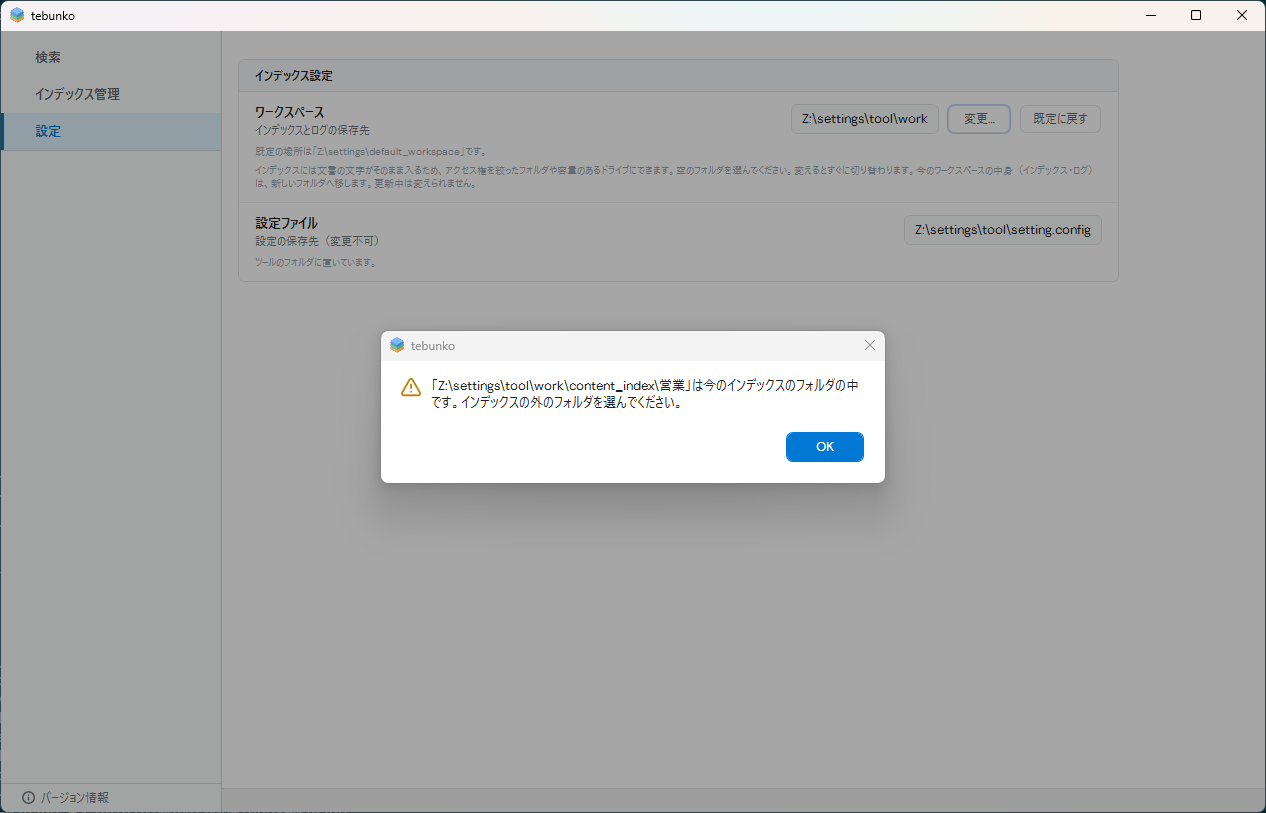The image size is (1266, 813).
Task: Click the warning message text in dialog
Action: tap(644, 395)
